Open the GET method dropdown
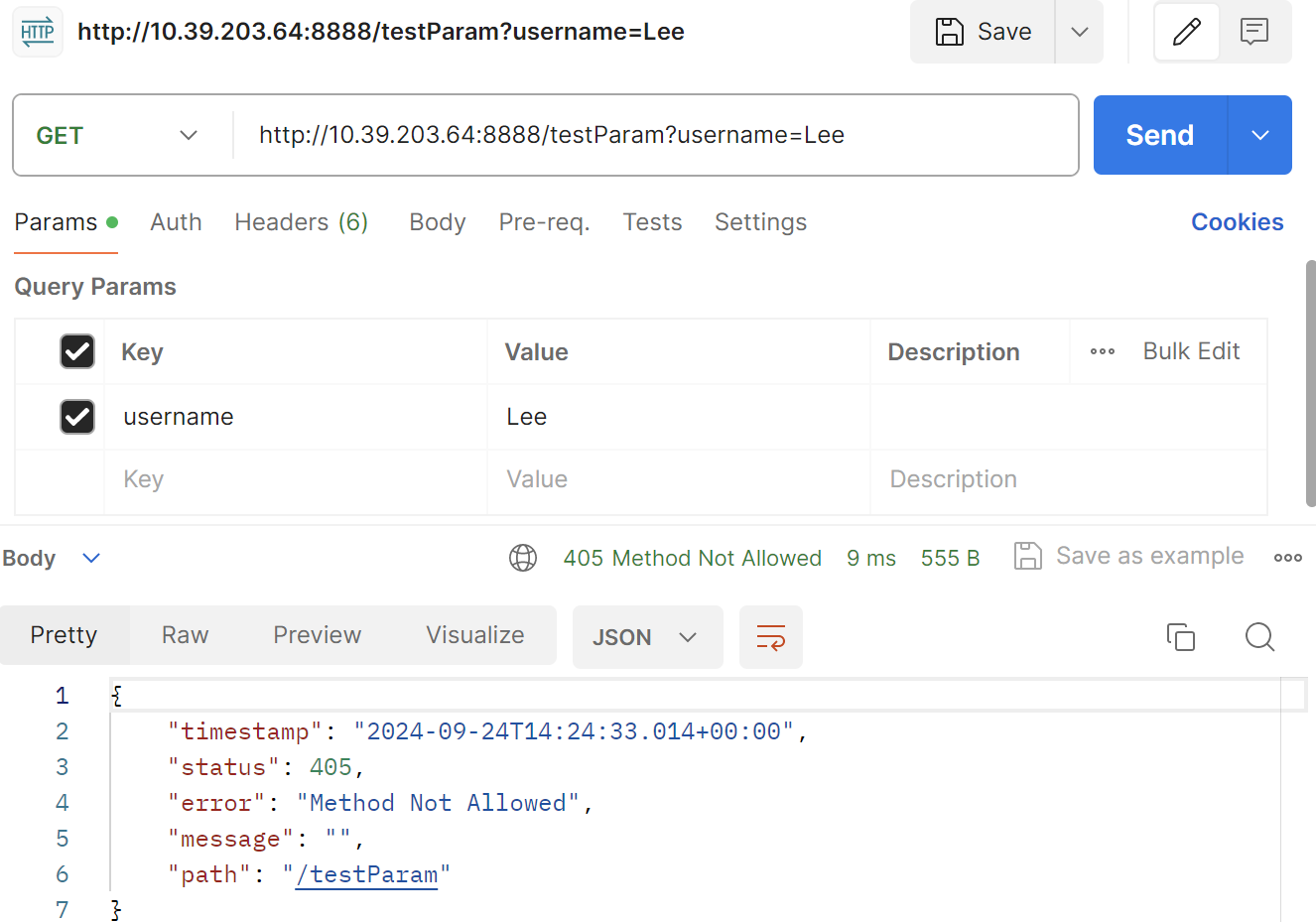Screen dimensions: 1316x922 (117, 135)
